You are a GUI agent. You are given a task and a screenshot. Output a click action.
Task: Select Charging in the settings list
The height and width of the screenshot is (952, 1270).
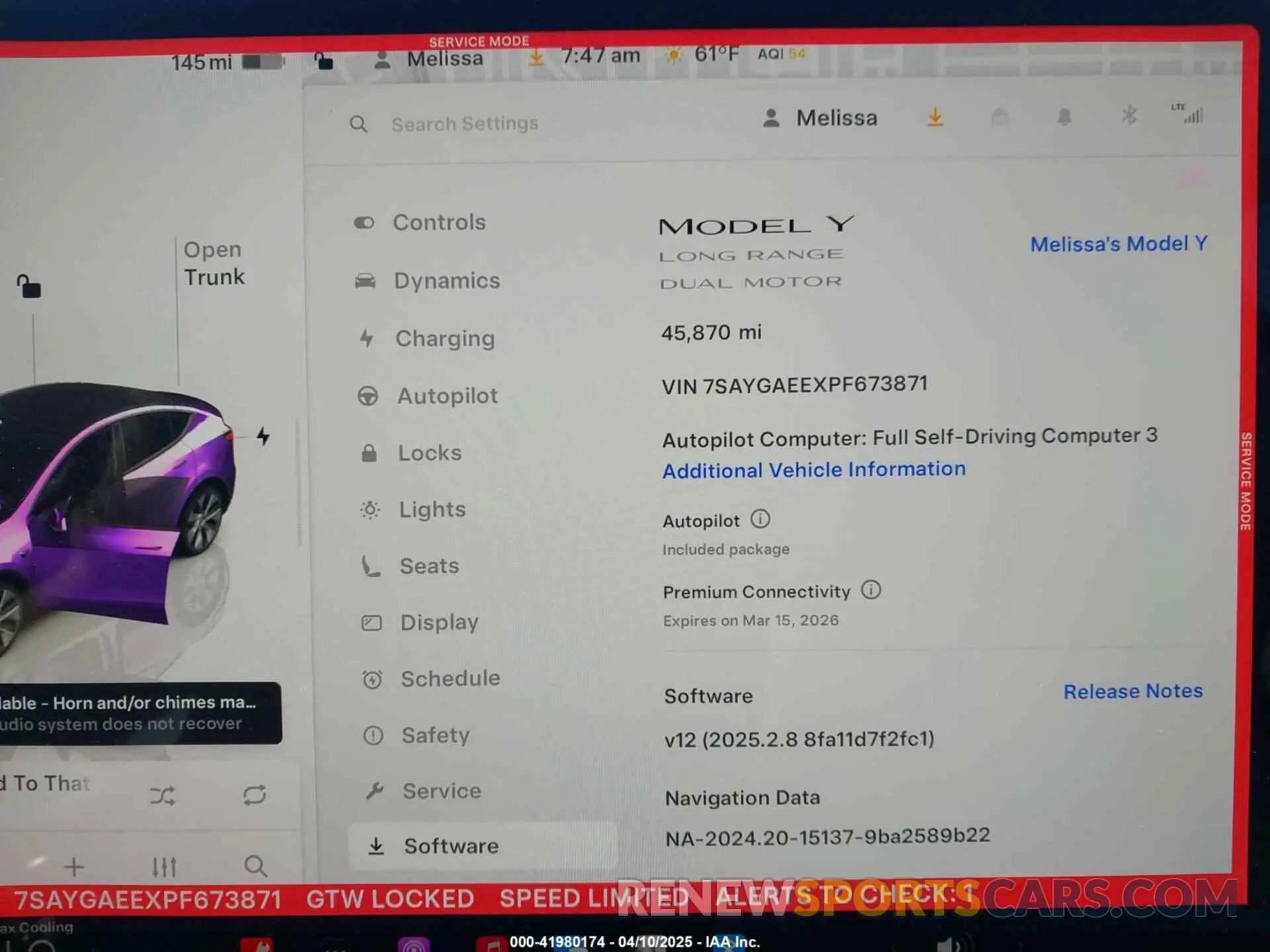427,338
